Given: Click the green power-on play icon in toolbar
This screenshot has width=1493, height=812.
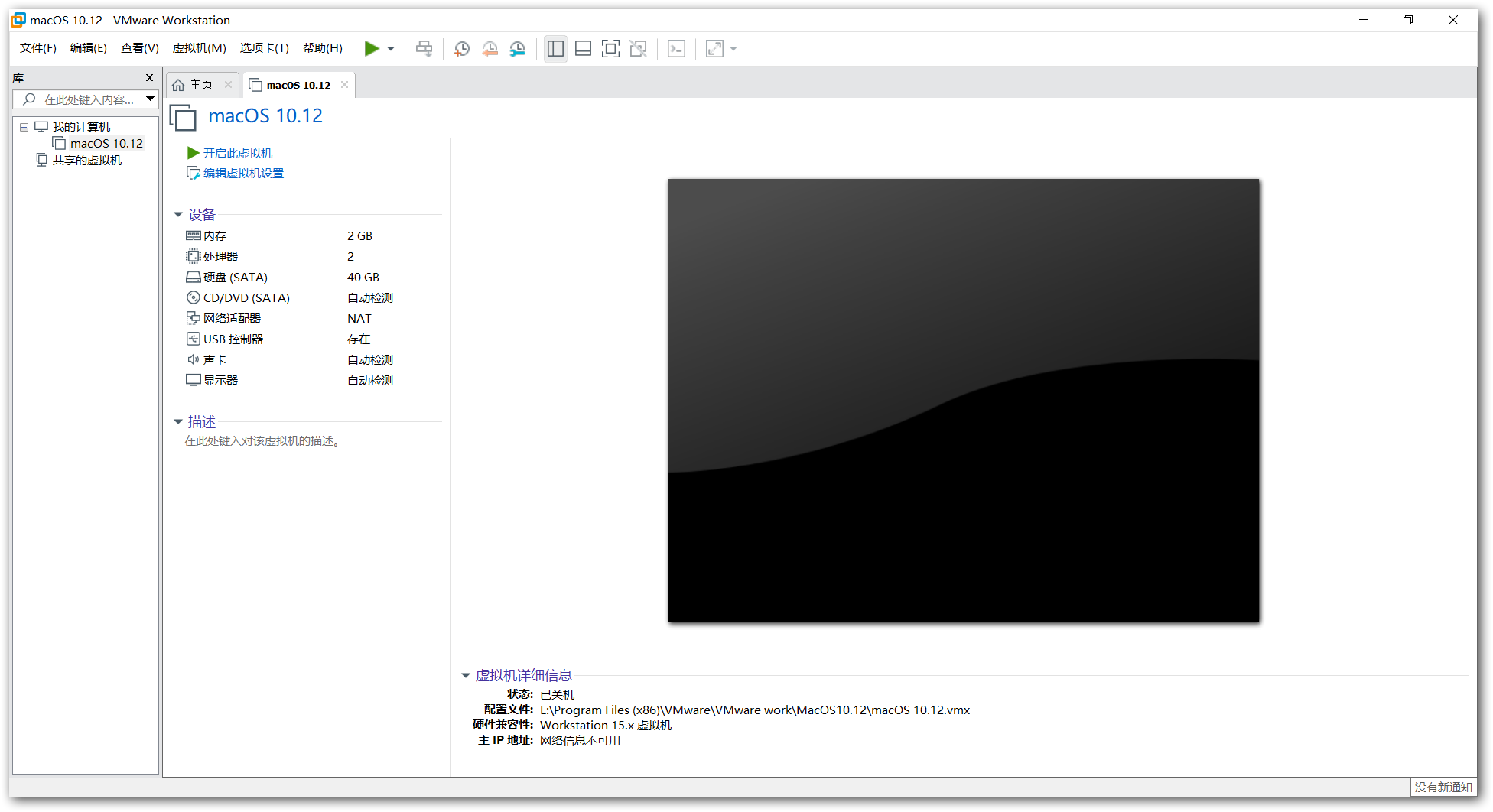Looking at the screenshot, I should pos(372,49).
